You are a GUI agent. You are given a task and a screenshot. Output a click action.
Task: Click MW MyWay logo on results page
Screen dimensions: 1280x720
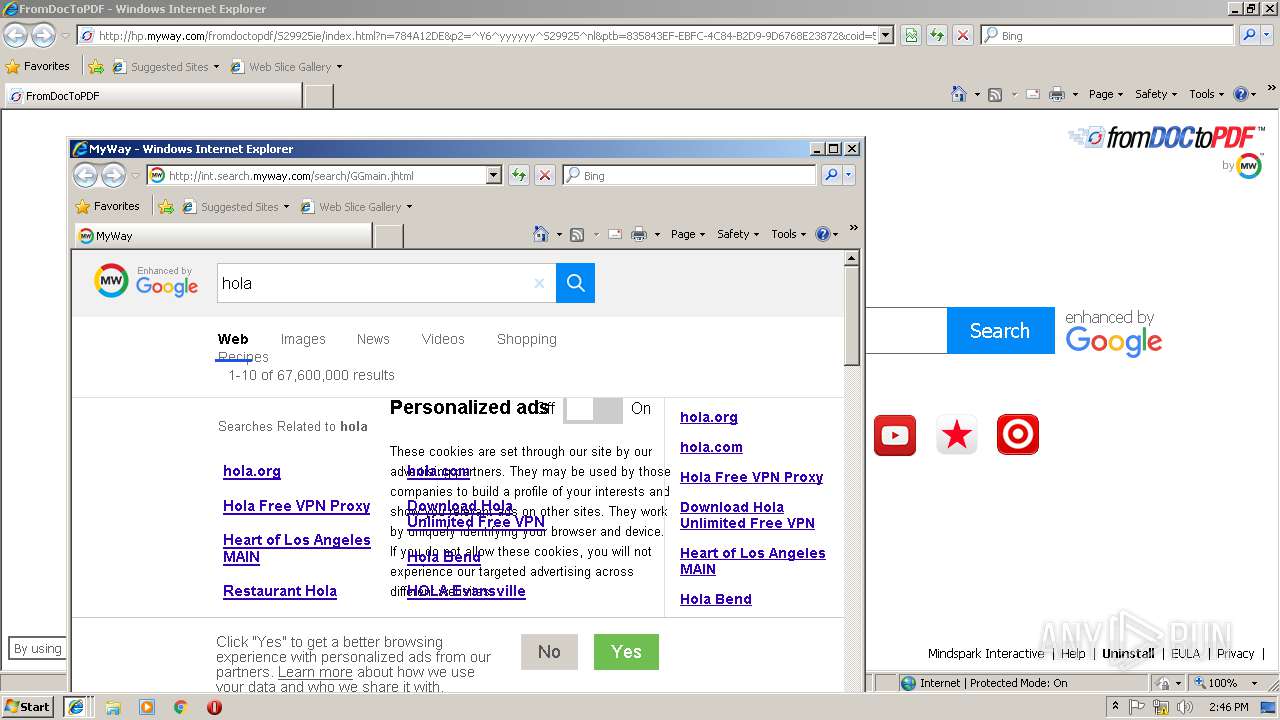pos(111,281)
